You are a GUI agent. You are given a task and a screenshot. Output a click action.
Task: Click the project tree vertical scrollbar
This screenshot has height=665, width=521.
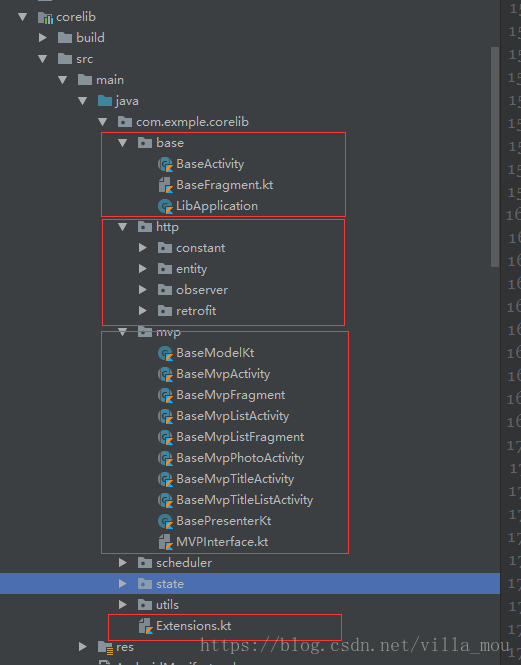pos(495,157)
